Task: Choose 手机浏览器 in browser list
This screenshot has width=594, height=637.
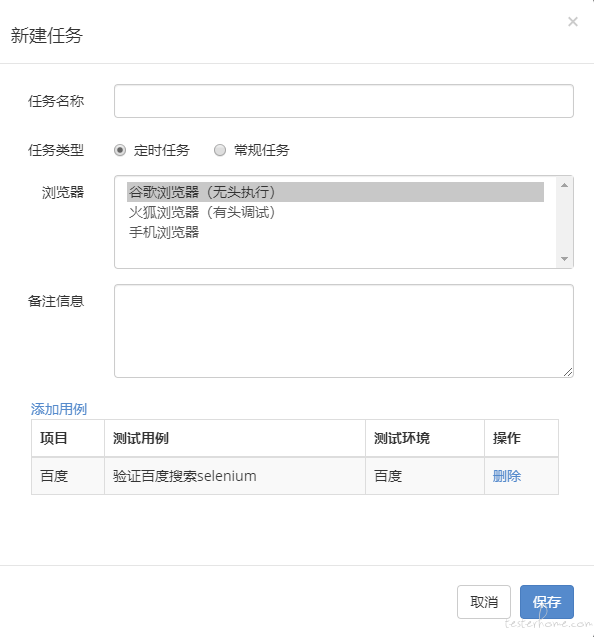Action: tap(335, 232)
